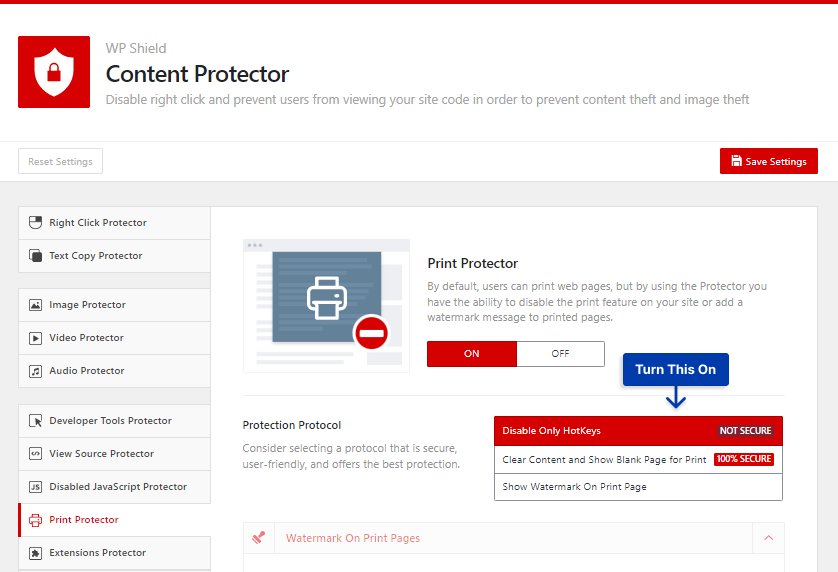838x572 pixels.
Task: Click the Text Copy Protector icon
Action: click(x=35, y=256)
